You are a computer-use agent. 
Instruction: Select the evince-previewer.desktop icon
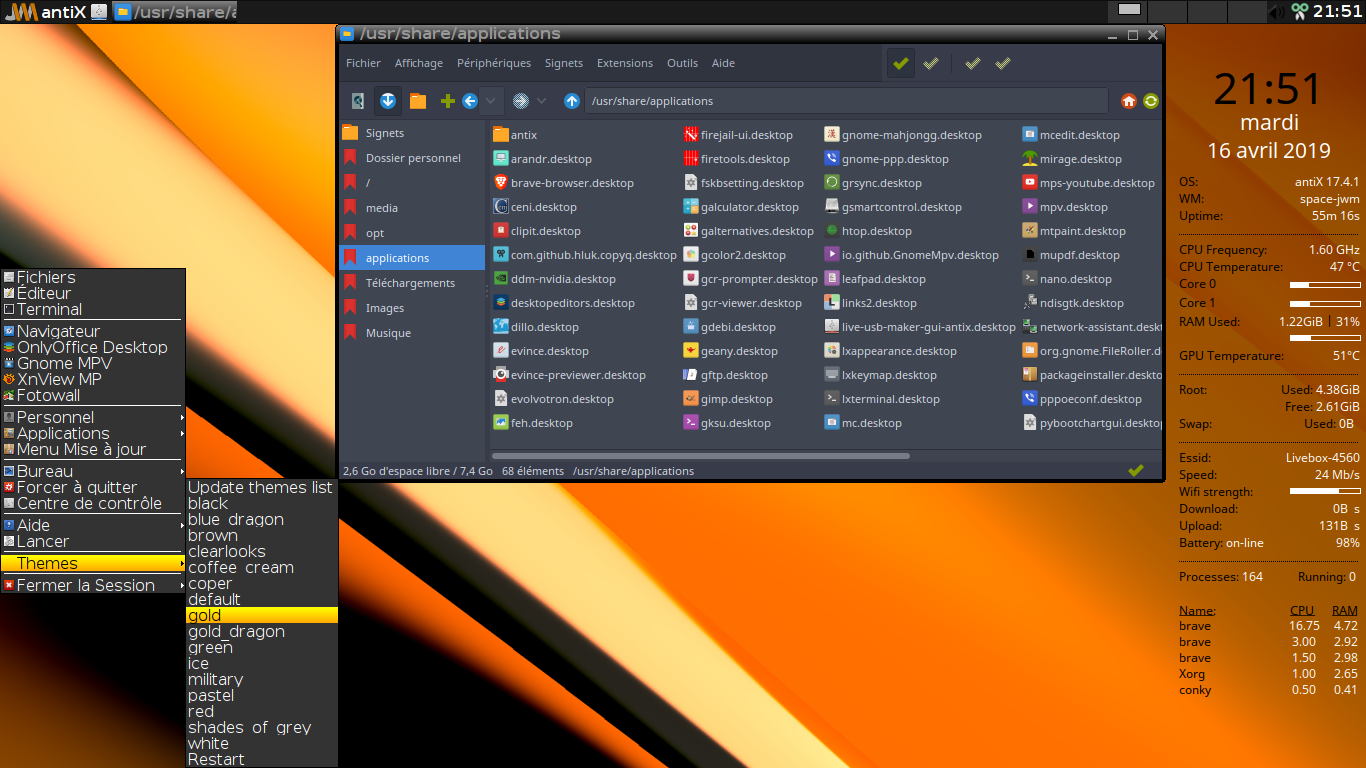click(x=501, y=375)
